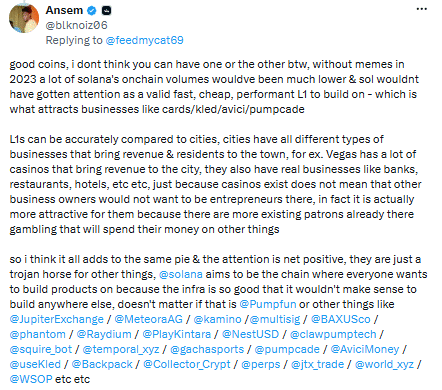Open the @AviciMoney mention
The width and height of the screenshot is (442, 390).
(x=365, y=349)
